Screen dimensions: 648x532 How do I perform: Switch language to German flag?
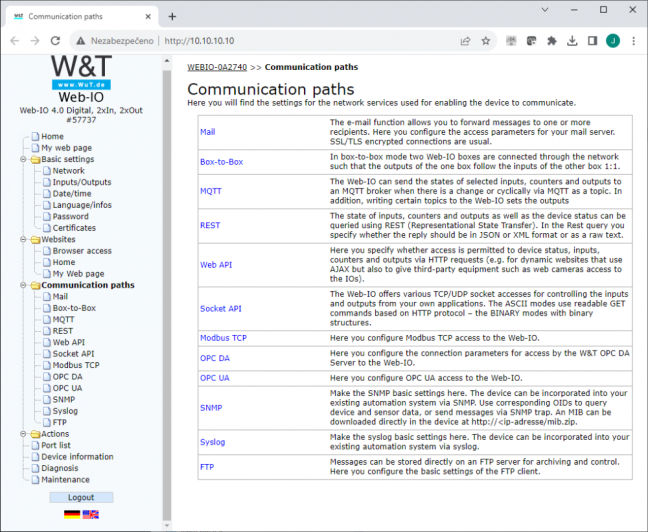click(72, 514)
